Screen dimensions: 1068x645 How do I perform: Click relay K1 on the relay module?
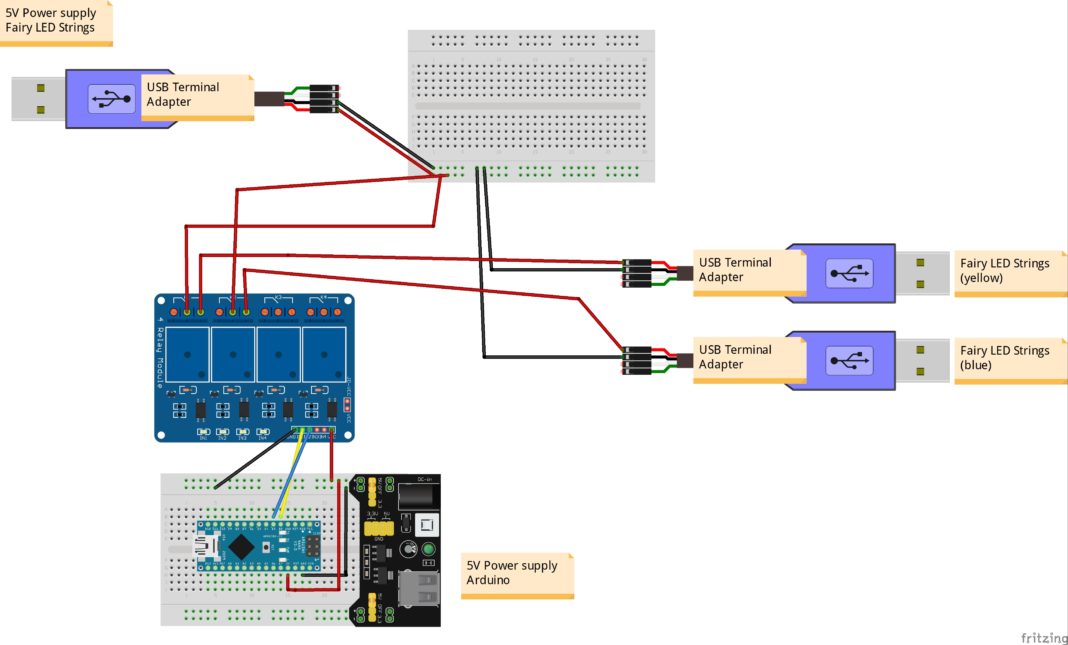187,354
